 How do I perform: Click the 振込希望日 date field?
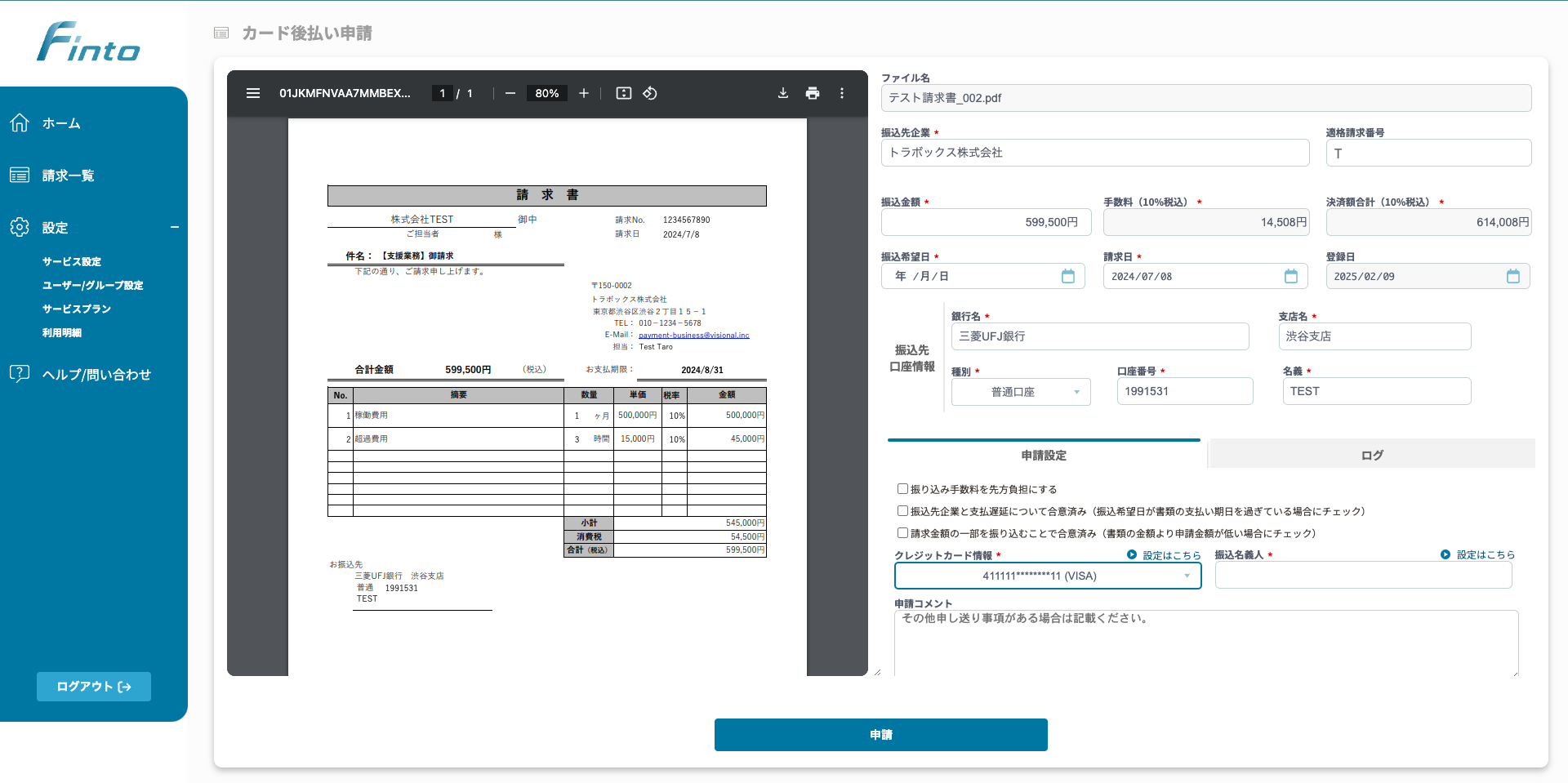point(983,276)
